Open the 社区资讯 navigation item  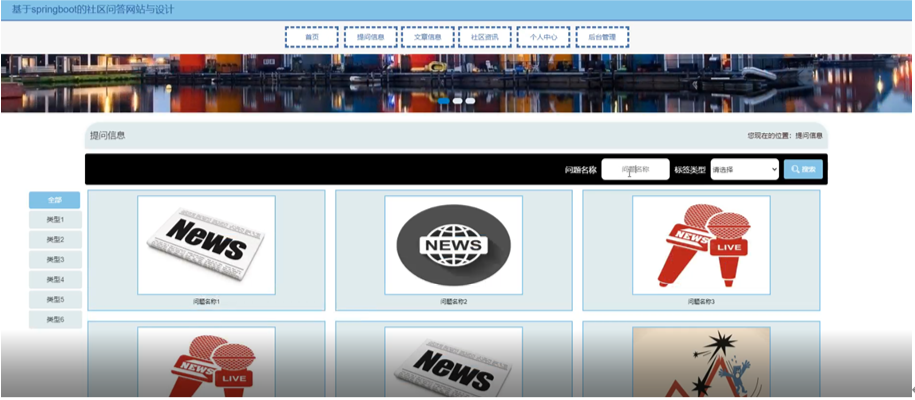pos(485,37)
